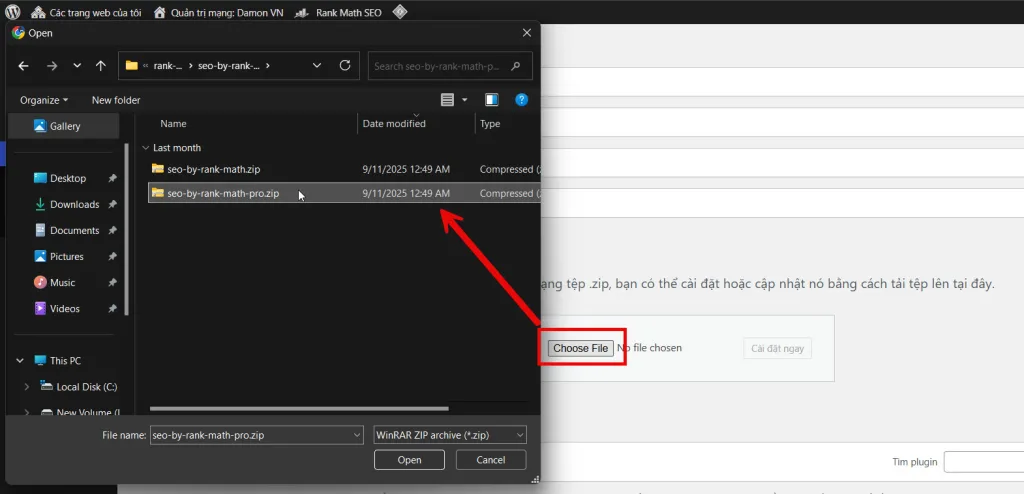Select seo-by-rank-math.zip file
Viewport: 1024px width, 494px height.
point(213,169)
